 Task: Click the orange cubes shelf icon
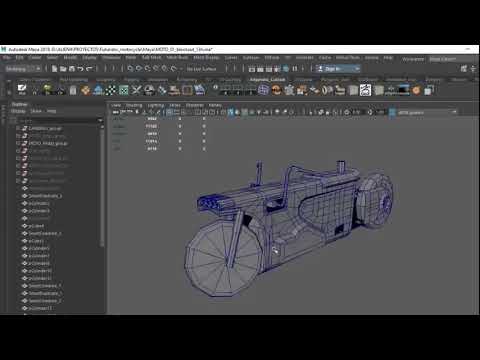pos(85,89)
